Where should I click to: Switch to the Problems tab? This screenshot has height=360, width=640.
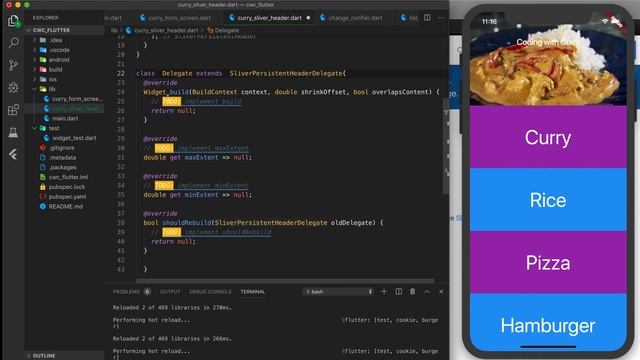click(x=126, y=291)
